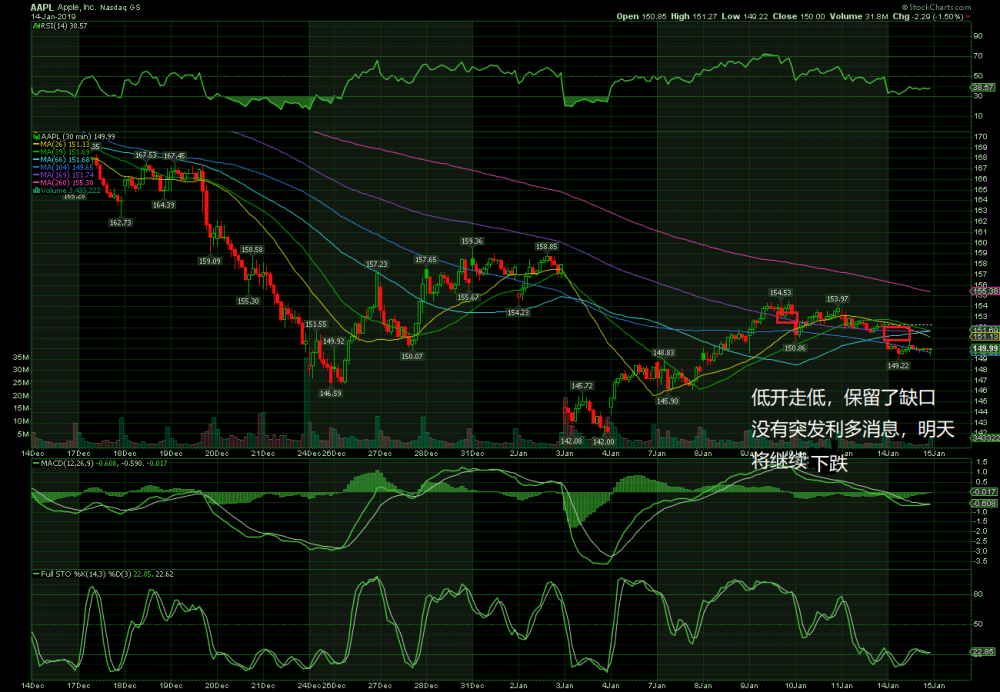Click the 'Nasdaq GS' exchange label
The width and height of the screenshot is (1000, 692).
119,7
